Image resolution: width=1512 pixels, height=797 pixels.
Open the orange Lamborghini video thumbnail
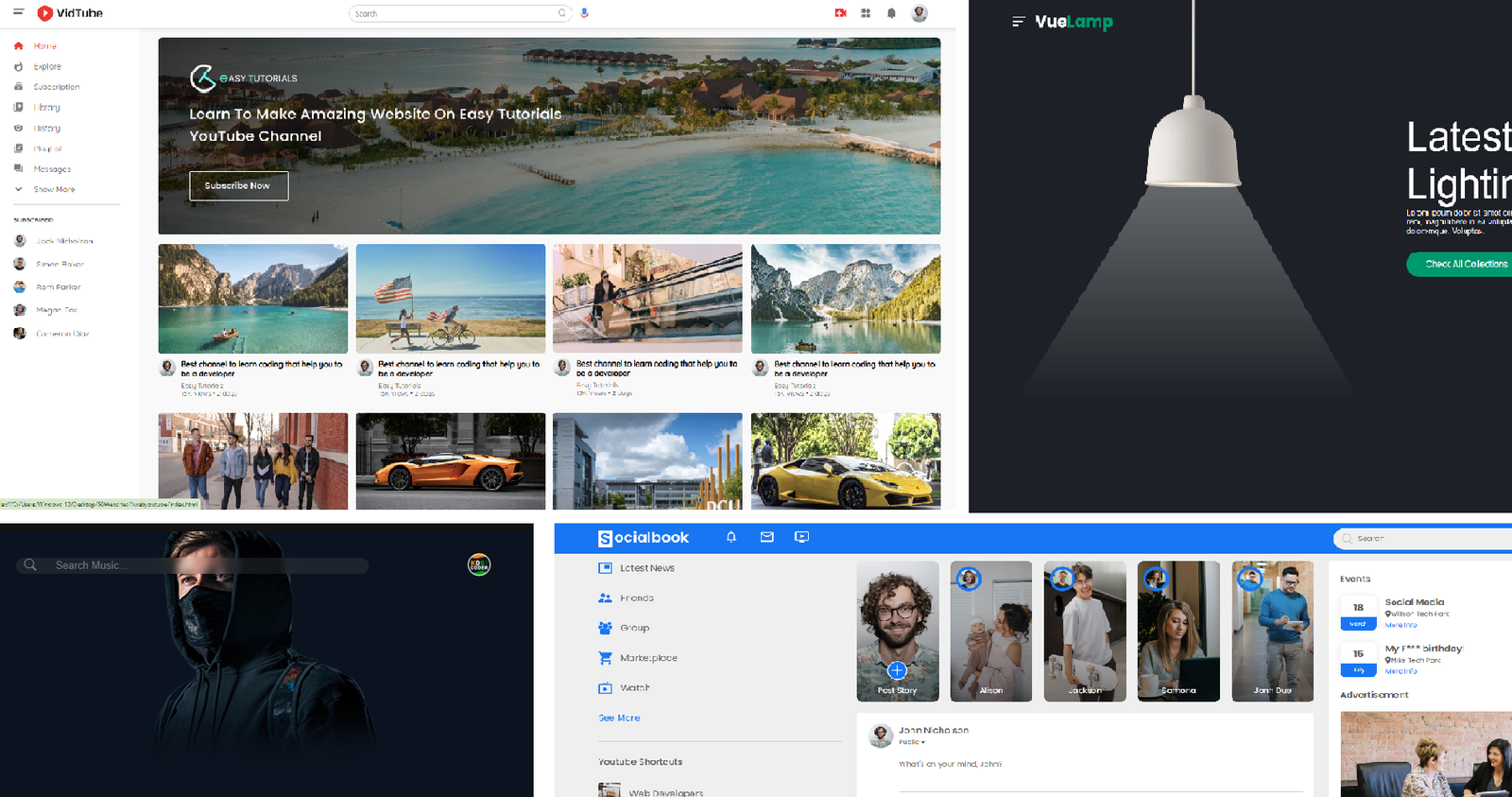pyautogui.click(x=451, y=460)
